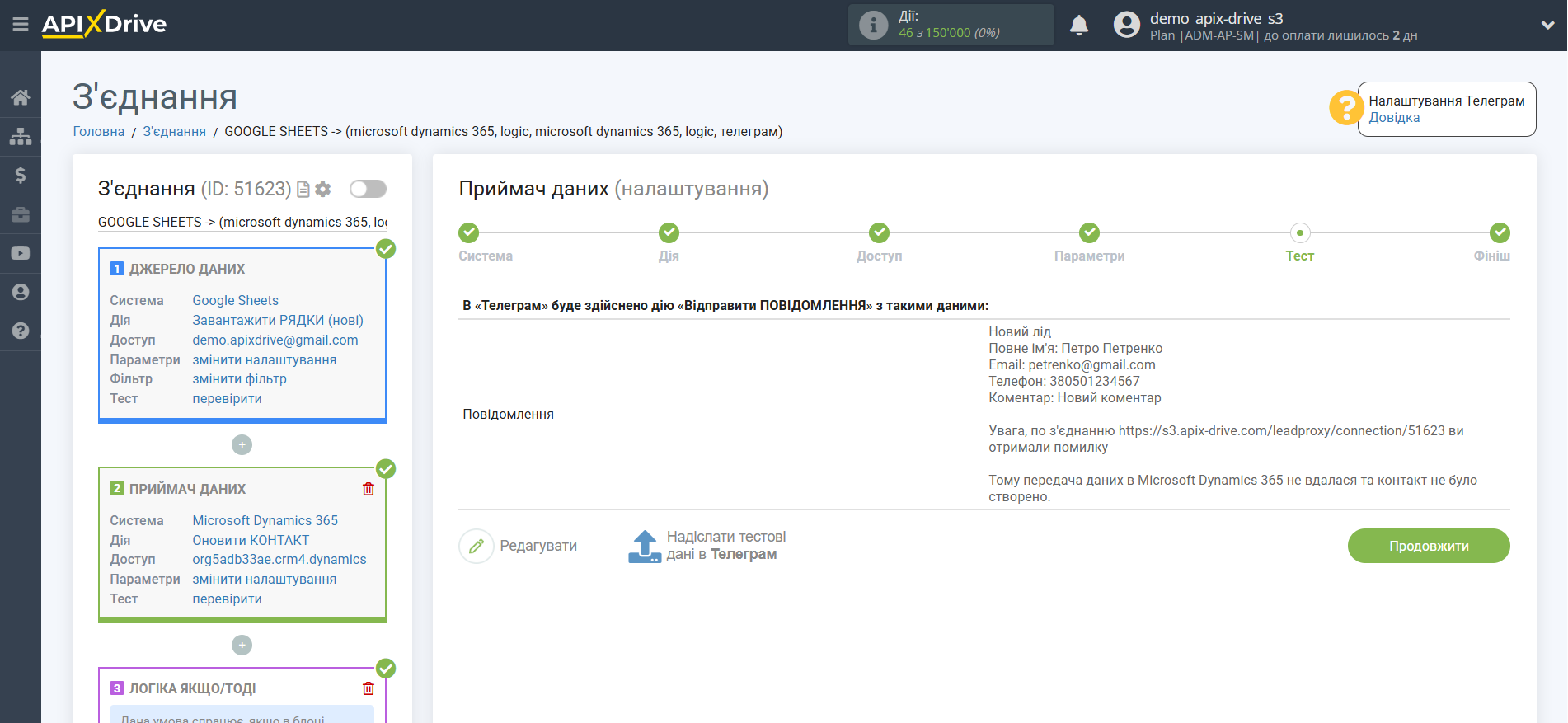Click the upload send test data icon
The width and height of the screenshot is (1568, 723).
click(645, 546)
